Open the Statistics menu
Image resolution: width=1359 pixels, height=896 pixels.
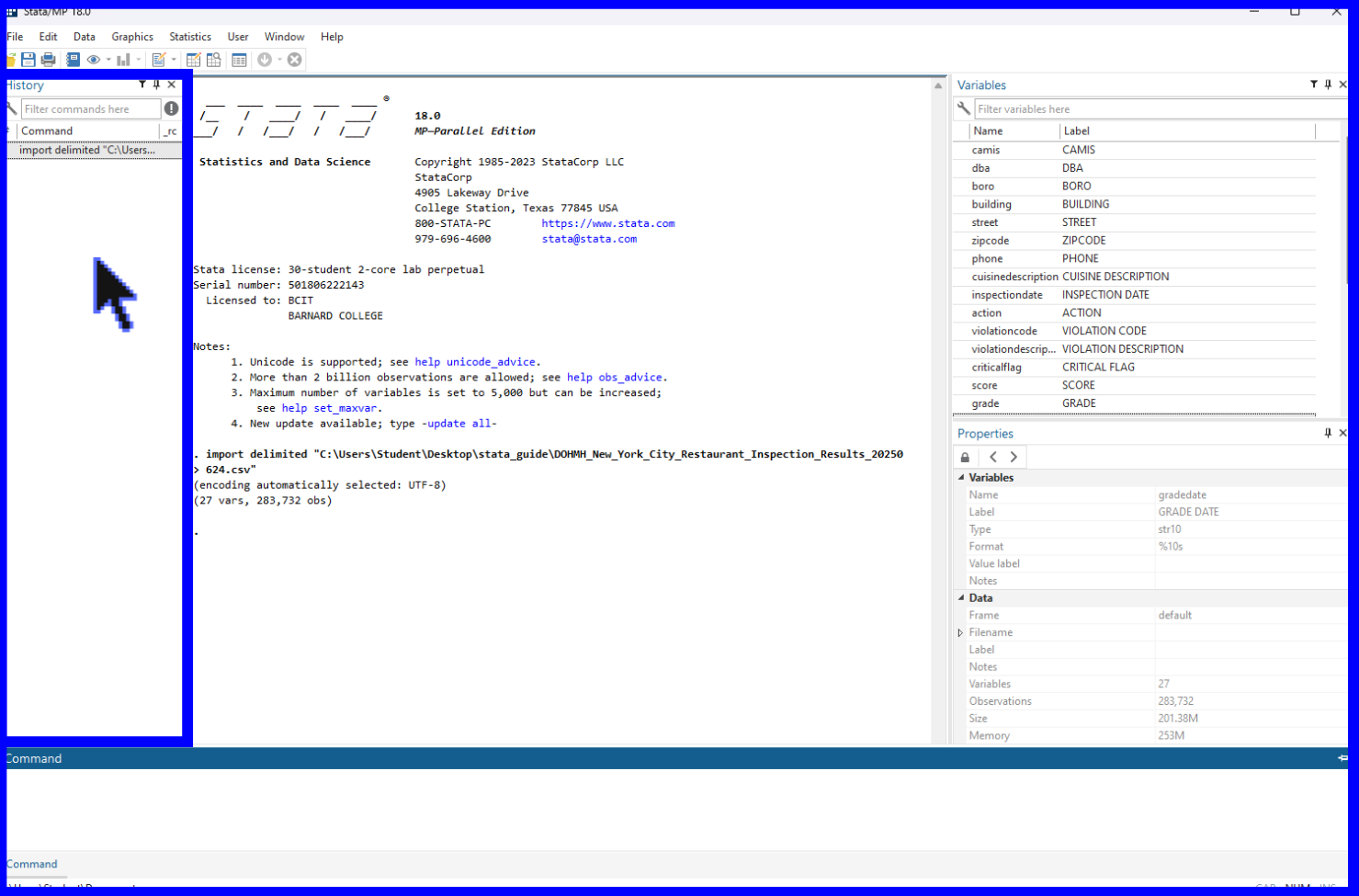(x=189, y=37)
